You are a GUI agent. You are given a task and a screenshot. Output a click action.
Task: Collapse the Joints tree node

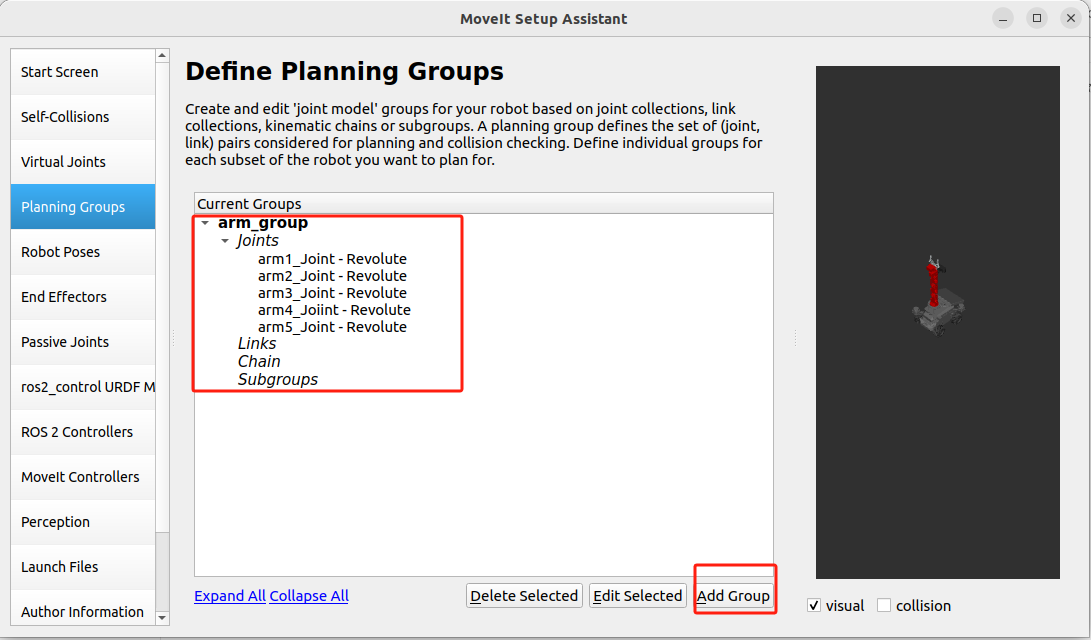[225, 241]
